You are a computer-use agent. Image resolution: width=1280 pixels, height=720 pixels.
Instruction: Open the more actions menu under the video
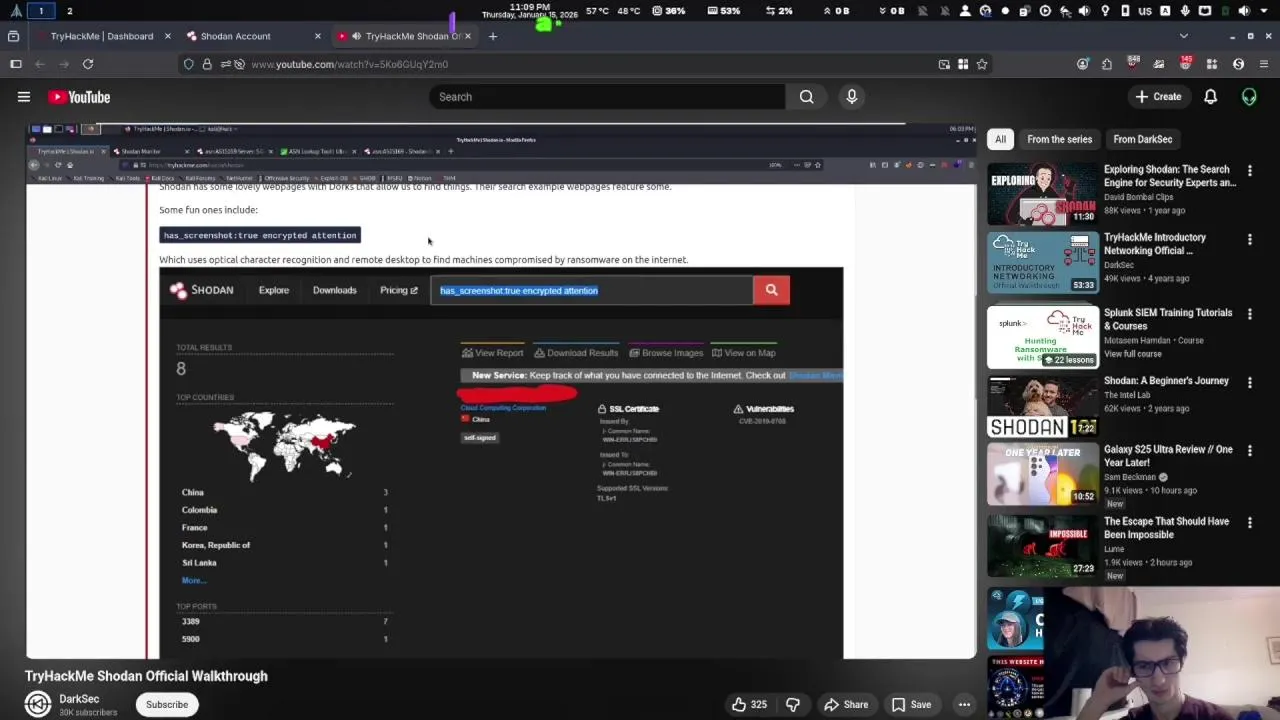click(x=964, y=704)
